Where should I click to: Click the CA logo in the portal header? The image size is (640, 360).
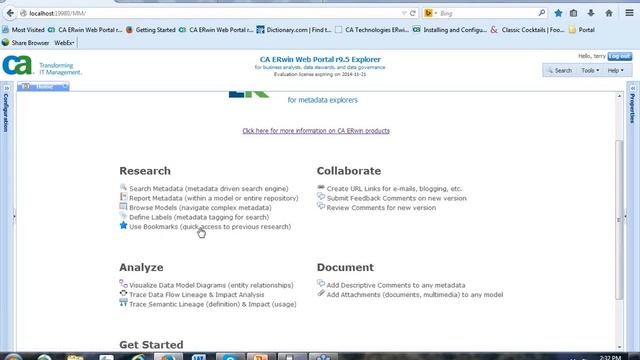click(17, 65)
